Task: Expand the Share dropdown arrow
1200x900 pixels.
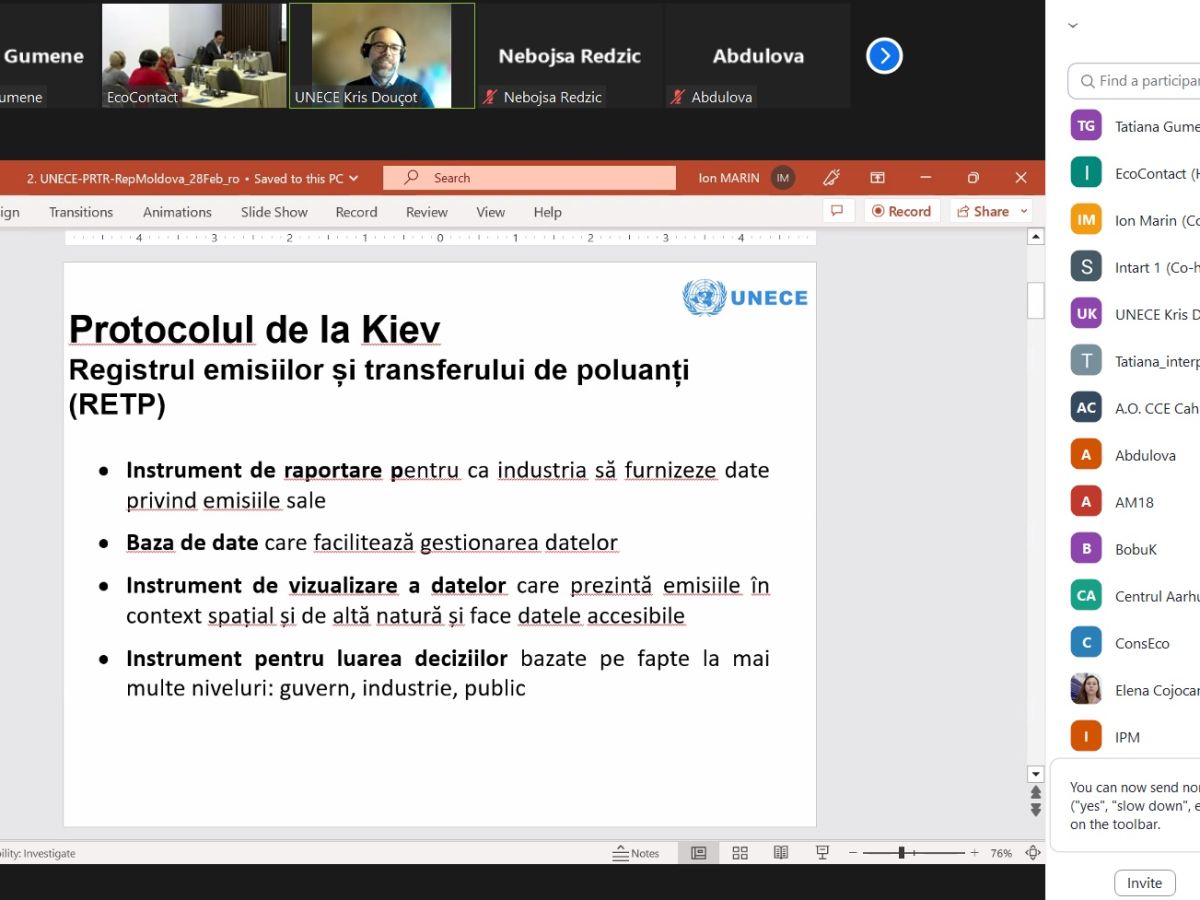Action: click(1024, 211)
